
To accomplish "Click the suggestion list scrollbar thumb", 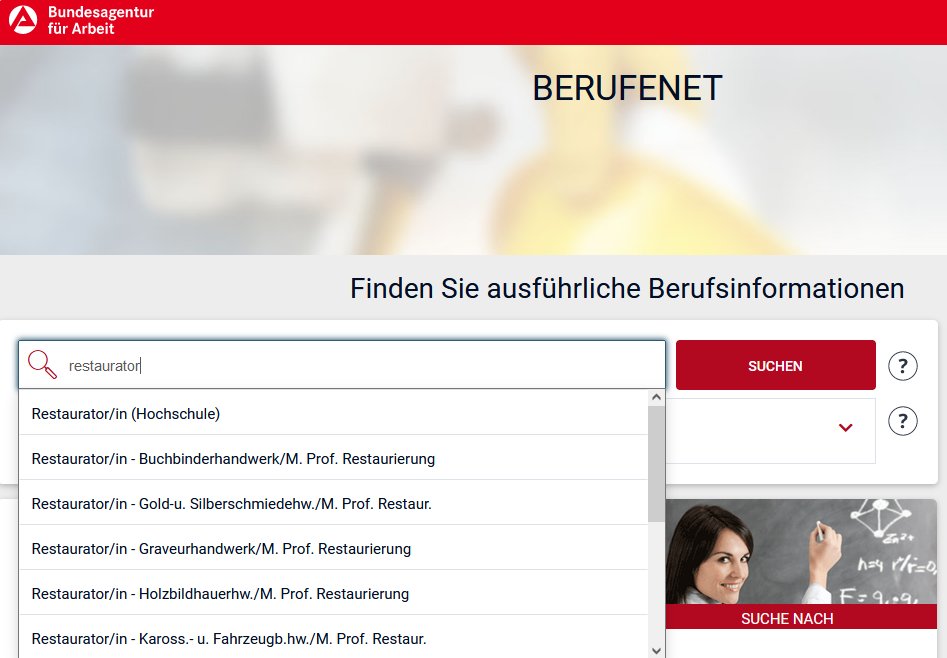I will coord(656,463).
